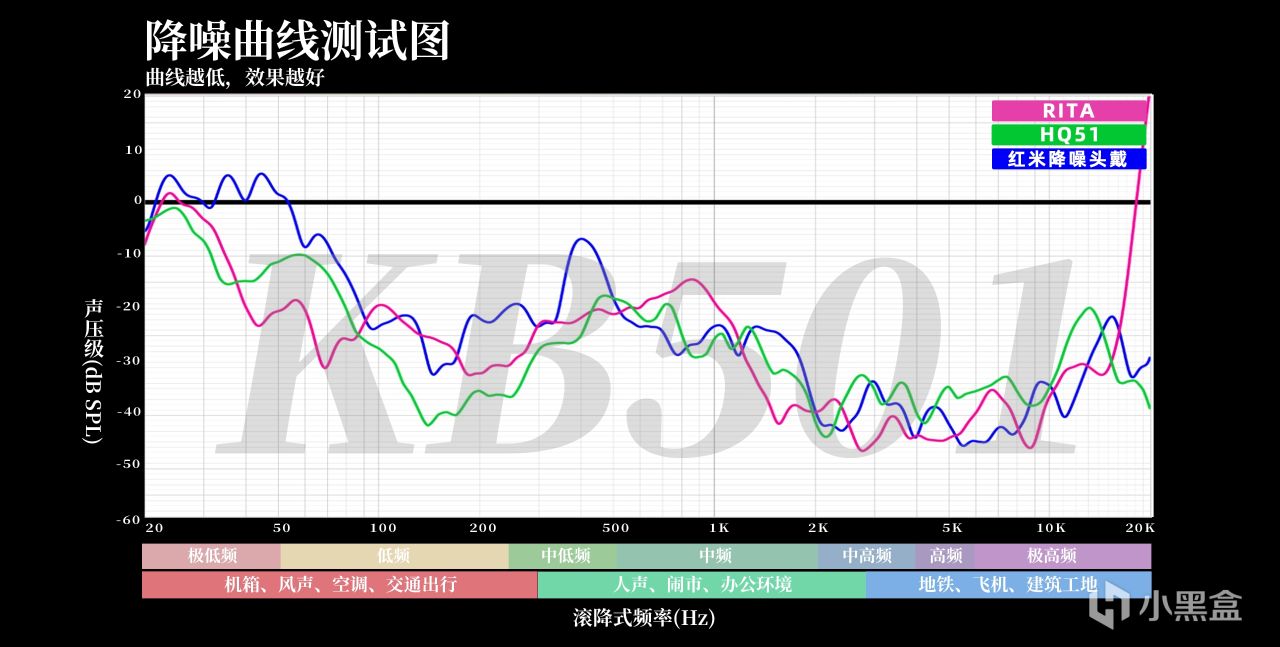This screenshot has width=1280, height=647.
Task: Select the 中高频 frequency band
Action: 866,556
